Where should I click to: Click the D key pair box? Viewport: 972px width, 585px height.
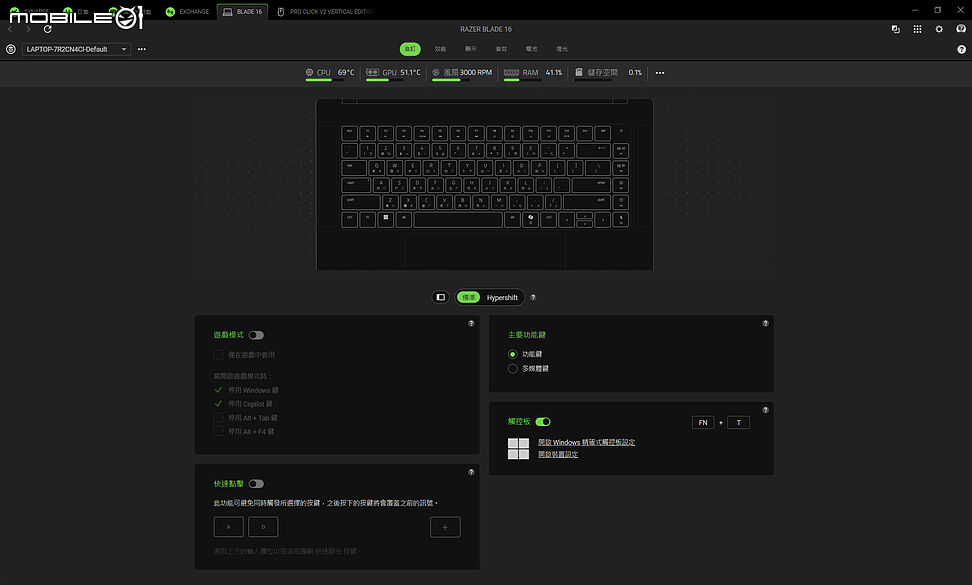263,527
